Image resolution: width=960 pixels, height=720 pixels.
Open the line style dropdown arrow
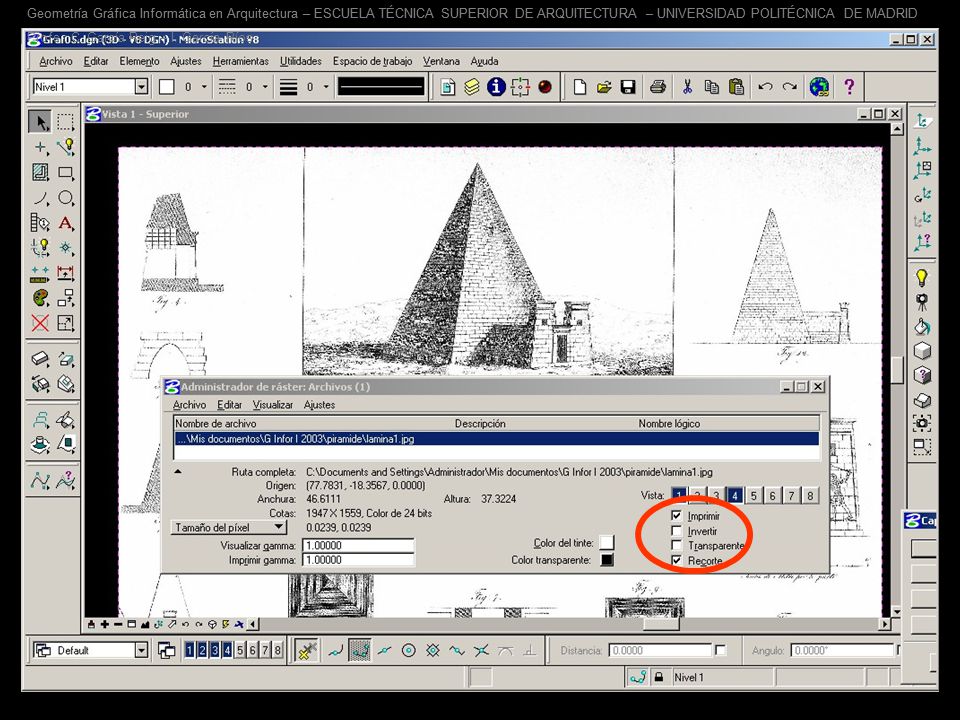point(265,87)
